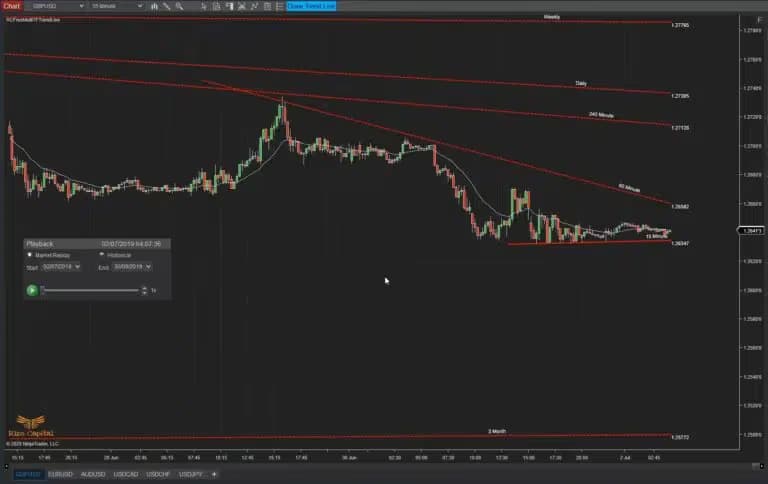
Task: Click the Playback panel title bar
Action: click(60, 243)
